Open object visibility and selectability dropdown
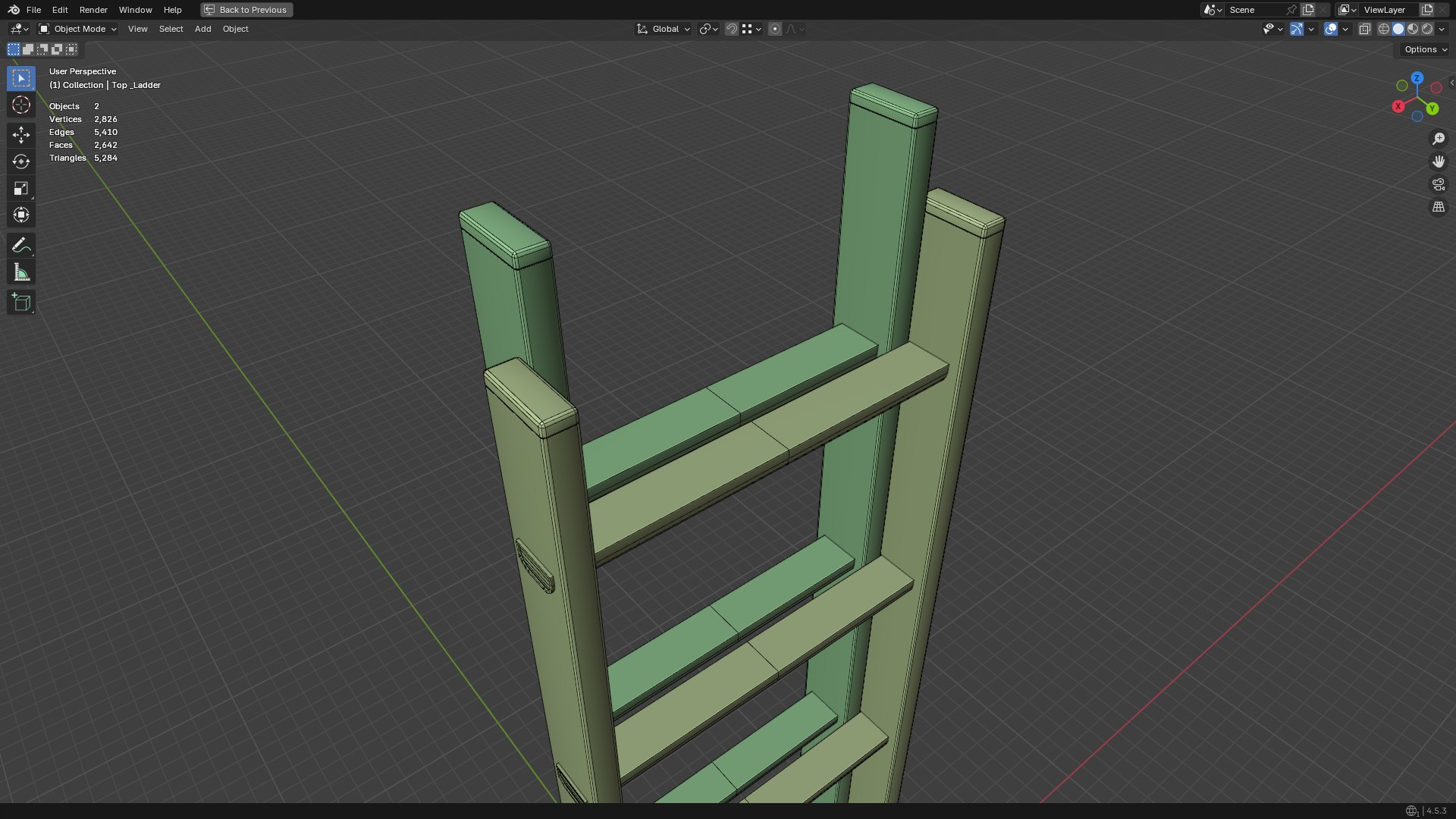Viewport: 1456px width, 819px height. click(x=1272, y=29)
